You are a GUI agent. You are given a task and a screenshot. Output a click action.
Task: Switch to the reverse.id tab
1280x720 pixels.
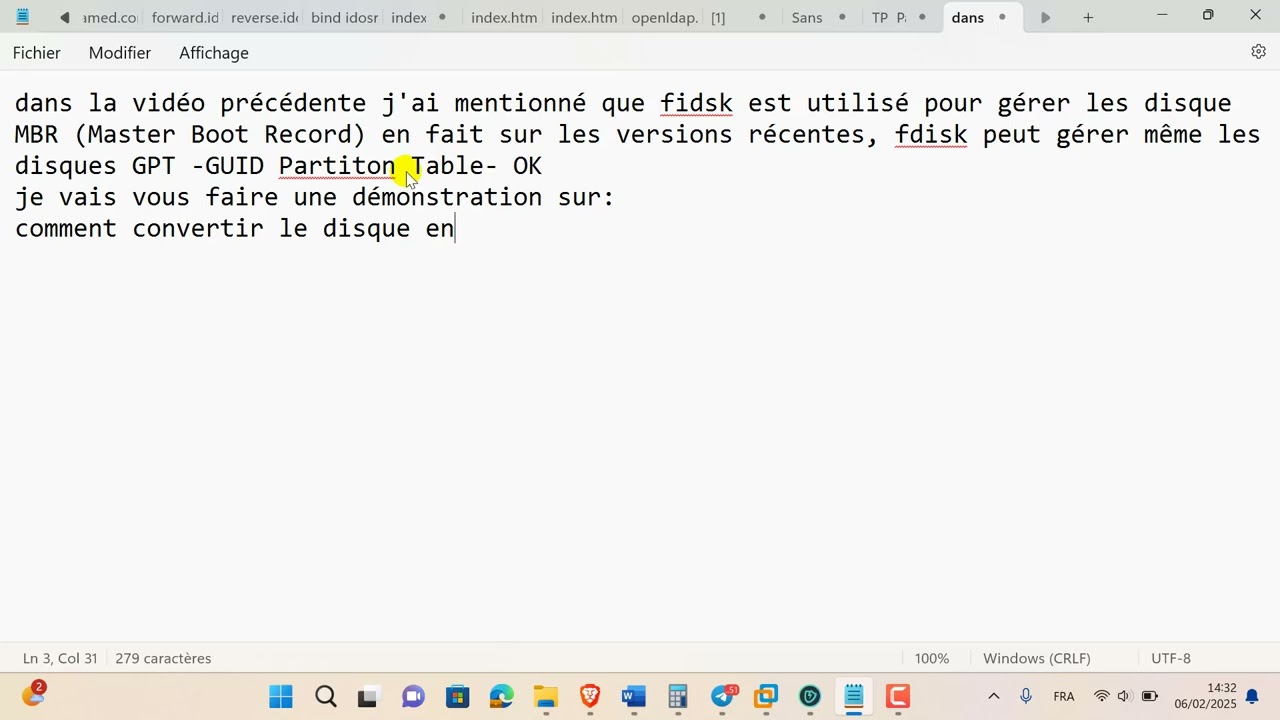tap(264, 18)
